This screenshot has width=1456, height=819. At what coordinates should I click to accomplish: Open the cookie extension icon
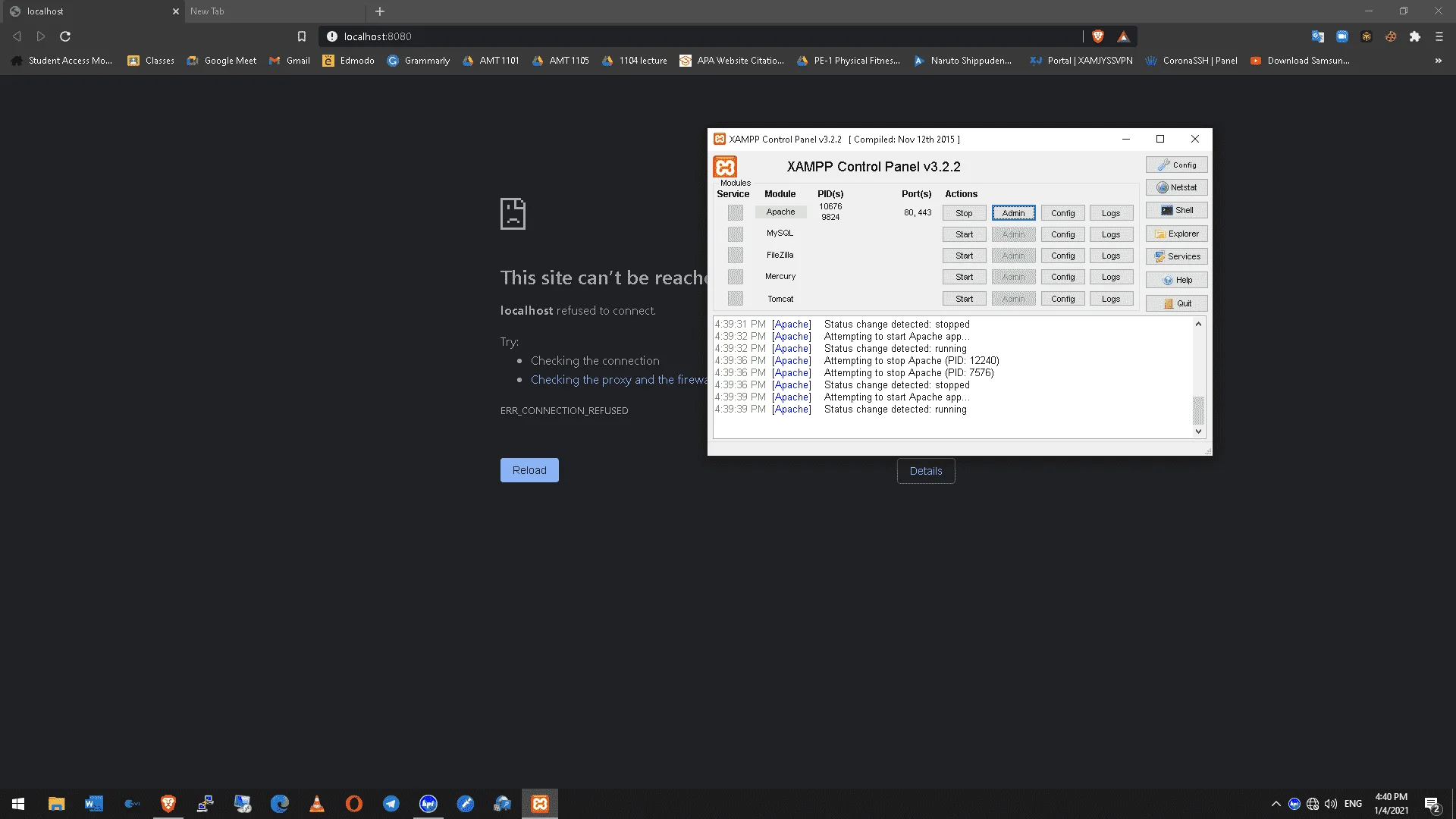(x=1391, y=36)
